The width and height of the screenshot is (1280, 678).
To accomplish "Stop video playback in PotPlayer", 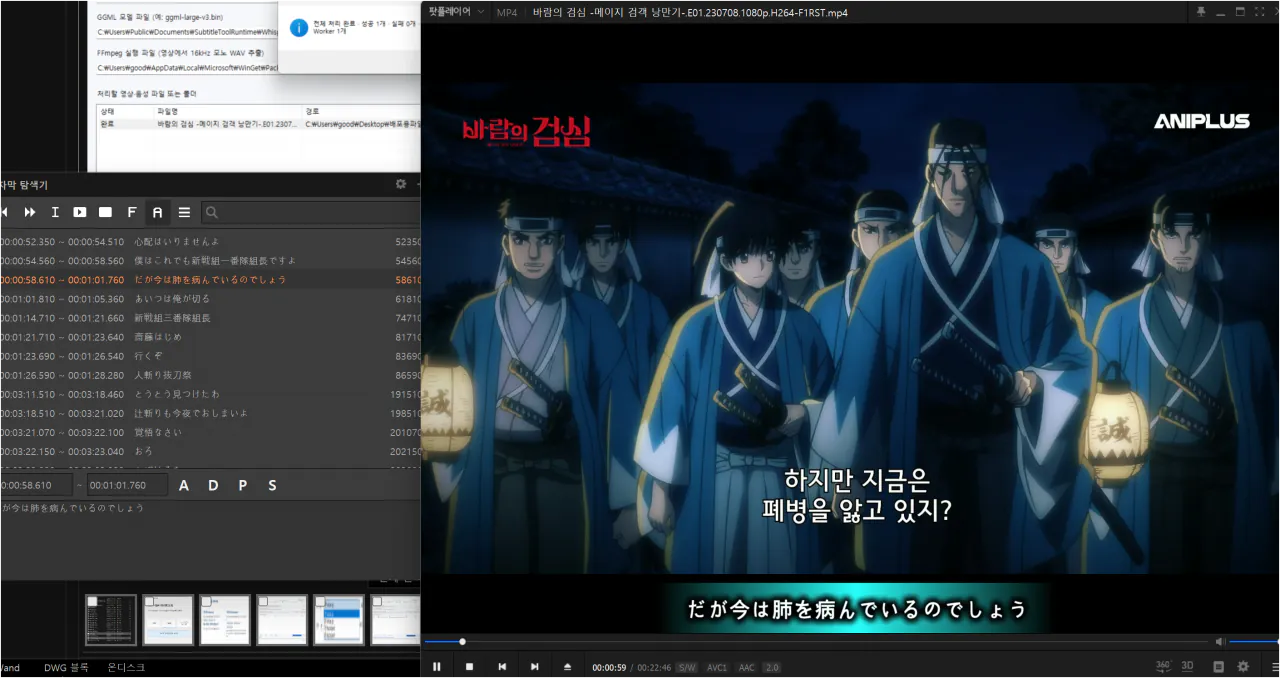I will (469, 666).
